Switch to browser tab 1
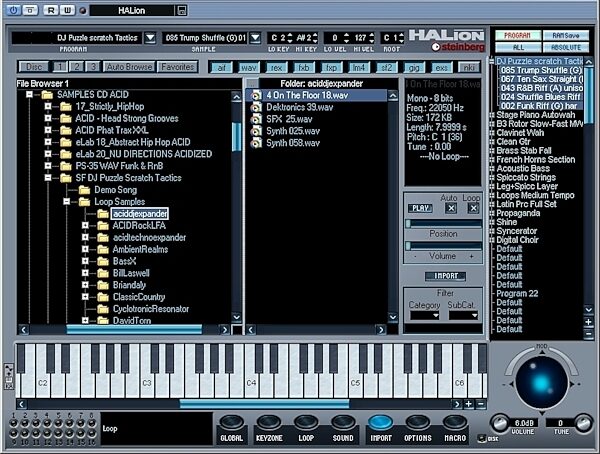Viewport: 600px width, 454px height. point(60,67)
